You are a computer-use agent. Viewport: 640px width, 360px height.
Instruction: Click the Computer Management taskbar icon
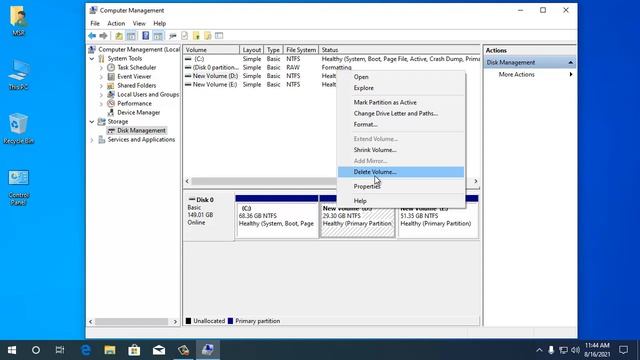click(x=208, y=350)
